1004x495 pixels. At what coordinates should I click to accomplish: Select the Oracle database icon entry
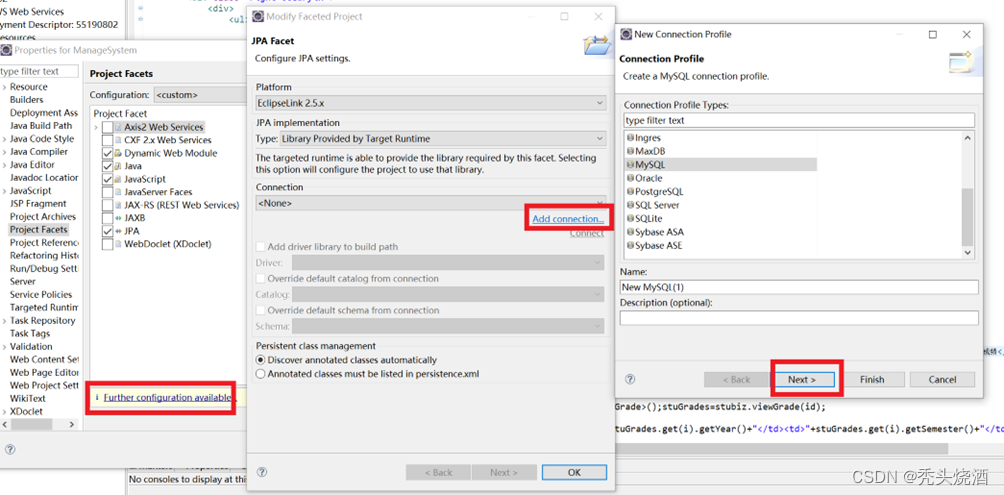coord(630,178)
